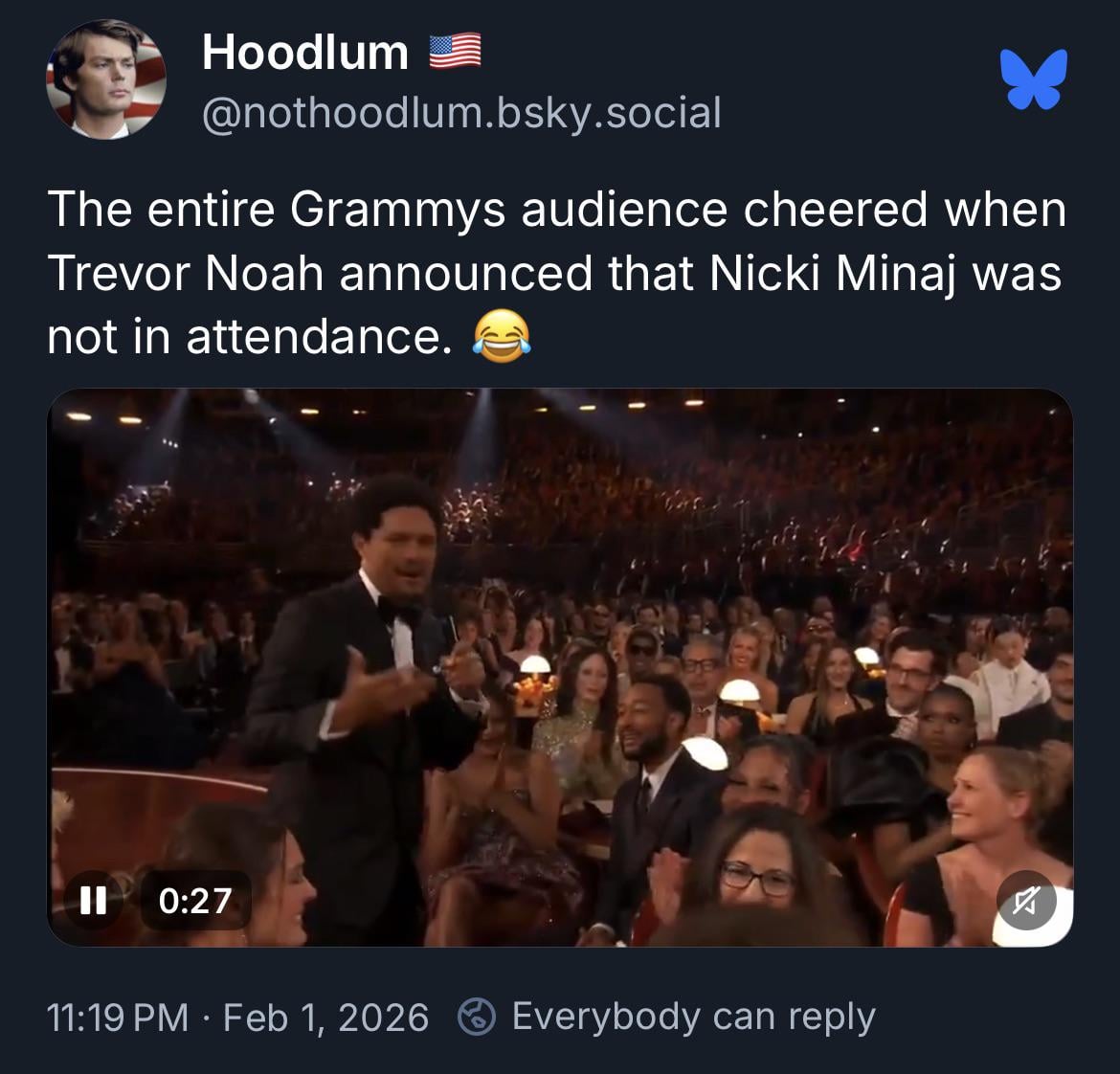This screenshot has height=1074, width=1120.
Task: Click "Nicki Minaj" in the post text
Action: click(x=833, y=273)
